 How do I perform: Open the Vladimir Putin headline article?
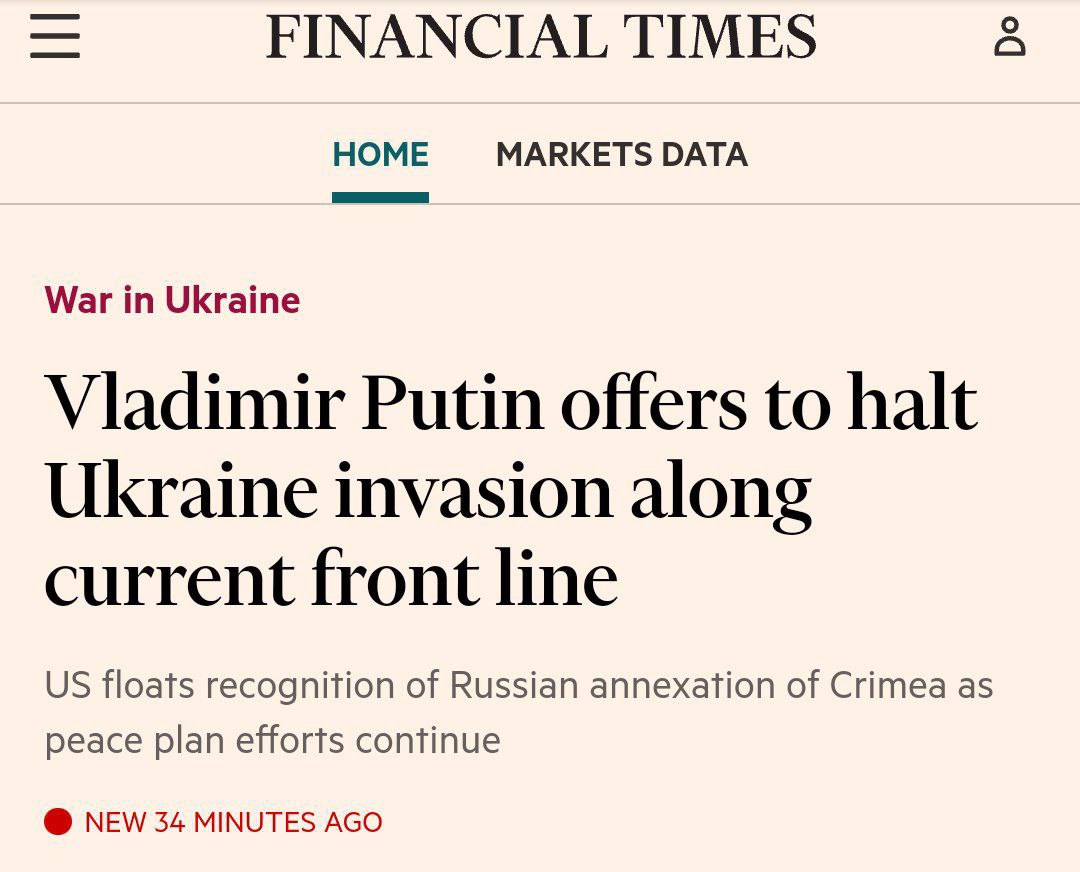(x=510, y=405)
